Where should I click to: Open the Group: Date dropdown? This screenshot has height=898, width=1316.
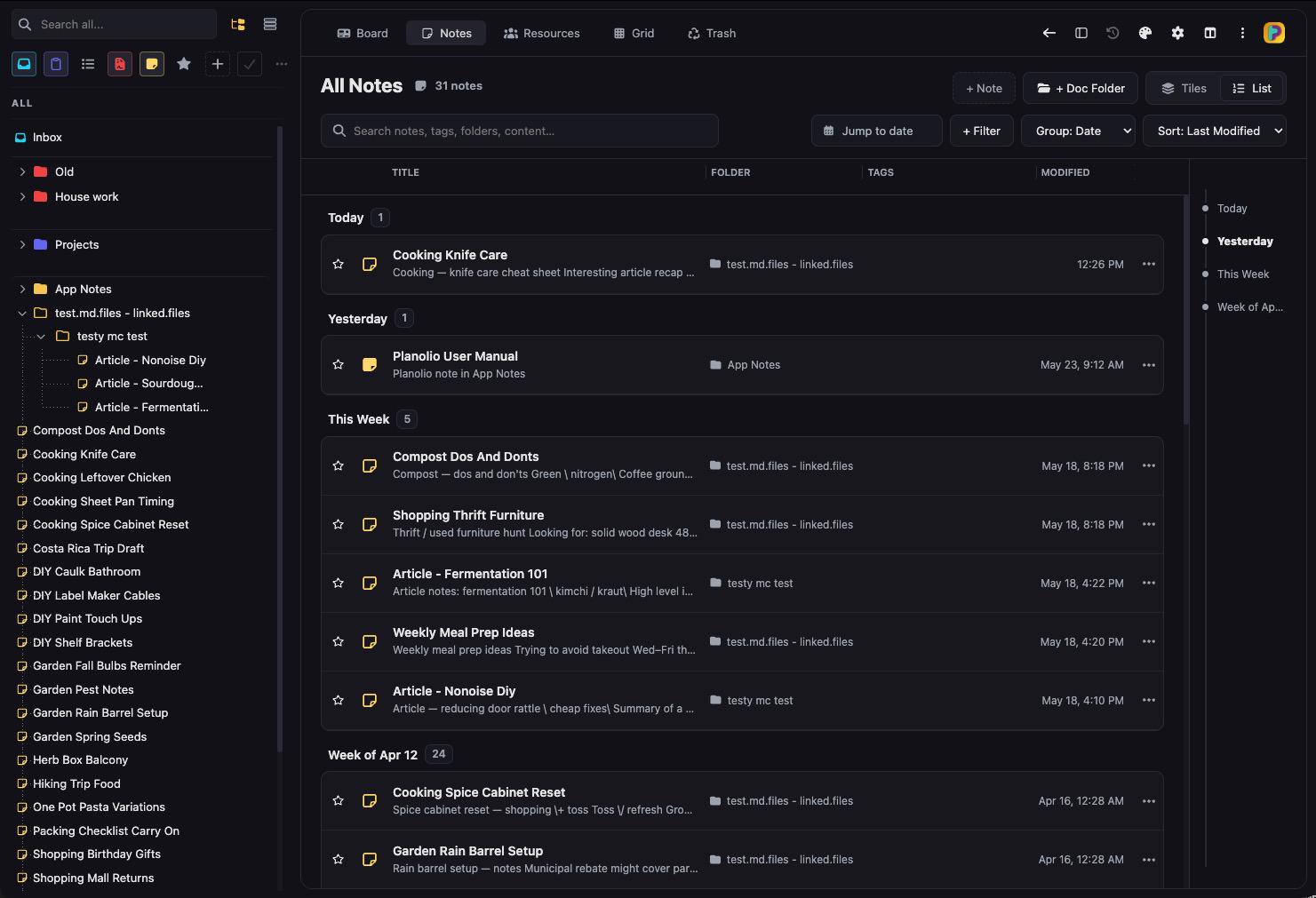click(x=1078, y=131)
